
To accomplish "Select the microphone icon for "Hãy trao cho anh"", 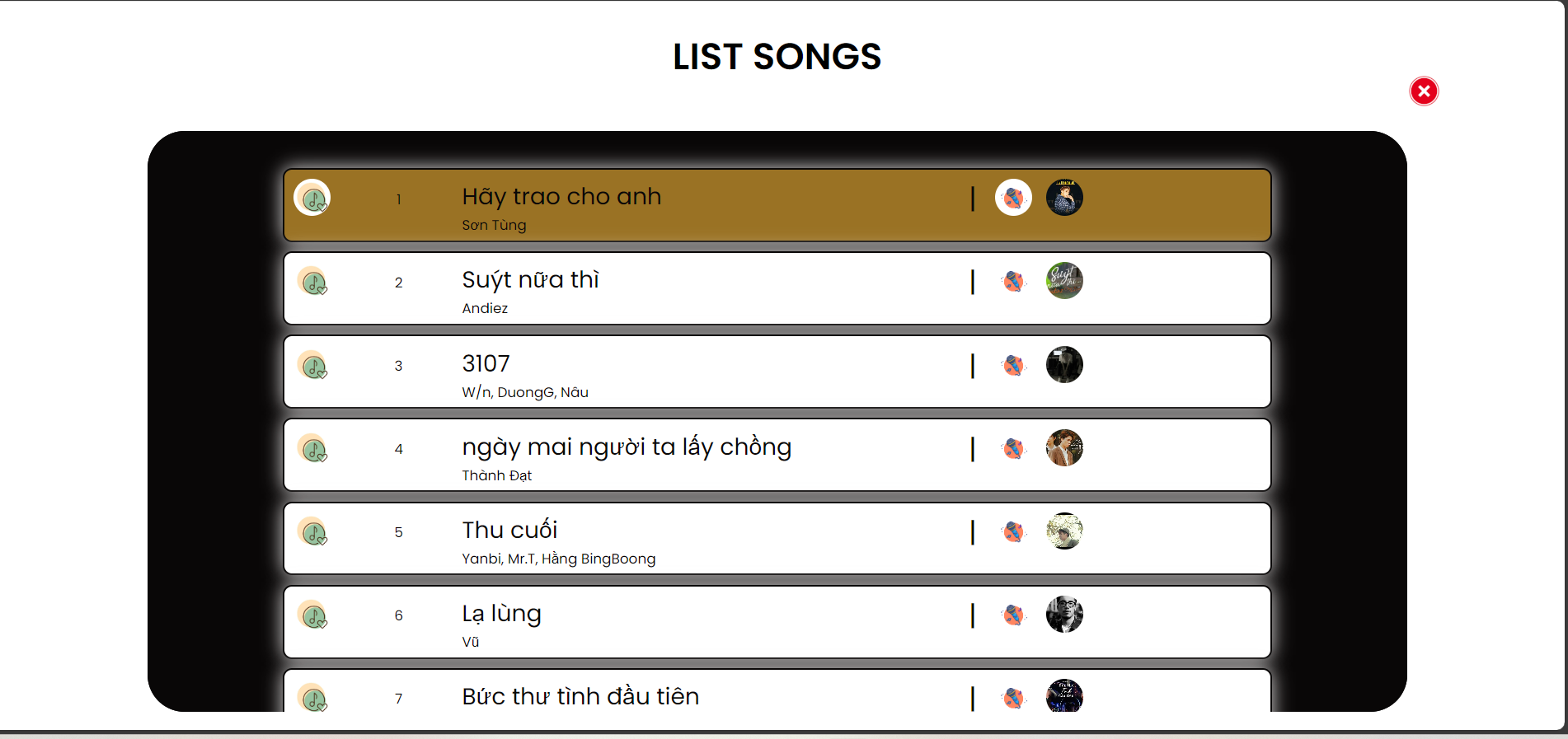I will 1014,197.
